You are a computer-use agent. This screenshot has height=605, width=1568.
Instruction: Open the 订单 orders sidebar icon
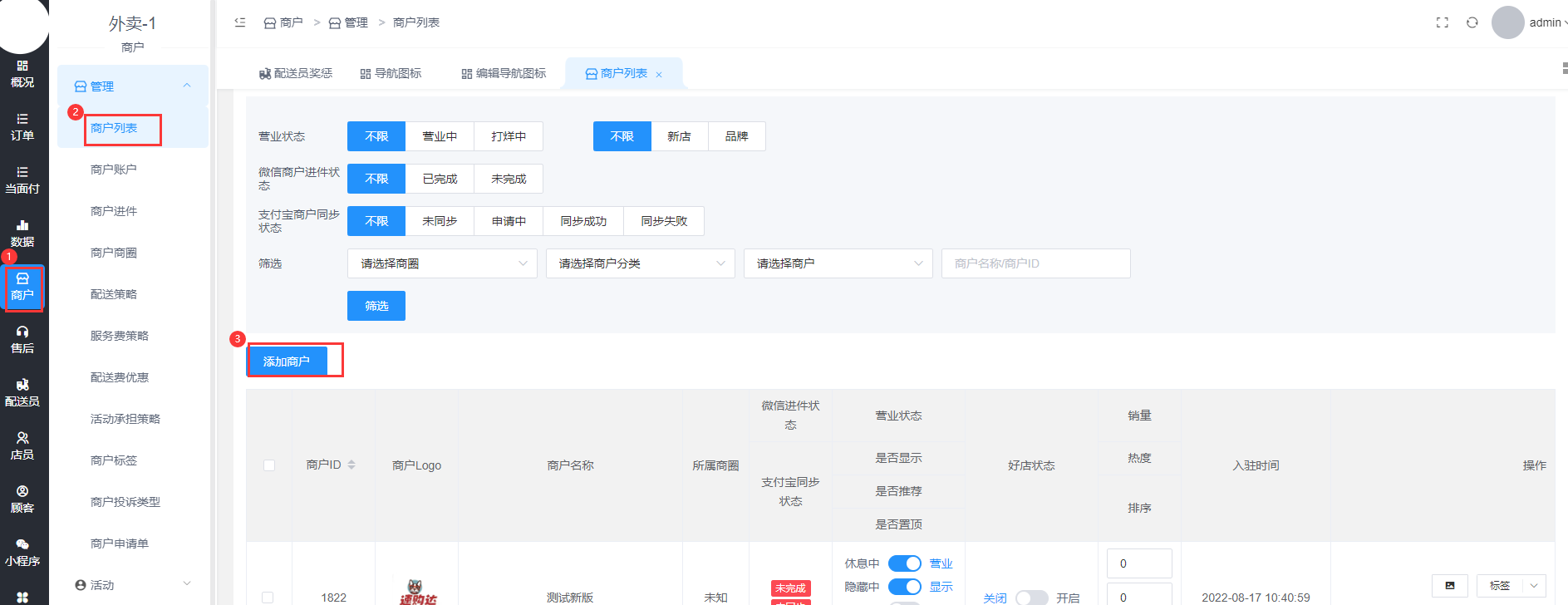22,126
